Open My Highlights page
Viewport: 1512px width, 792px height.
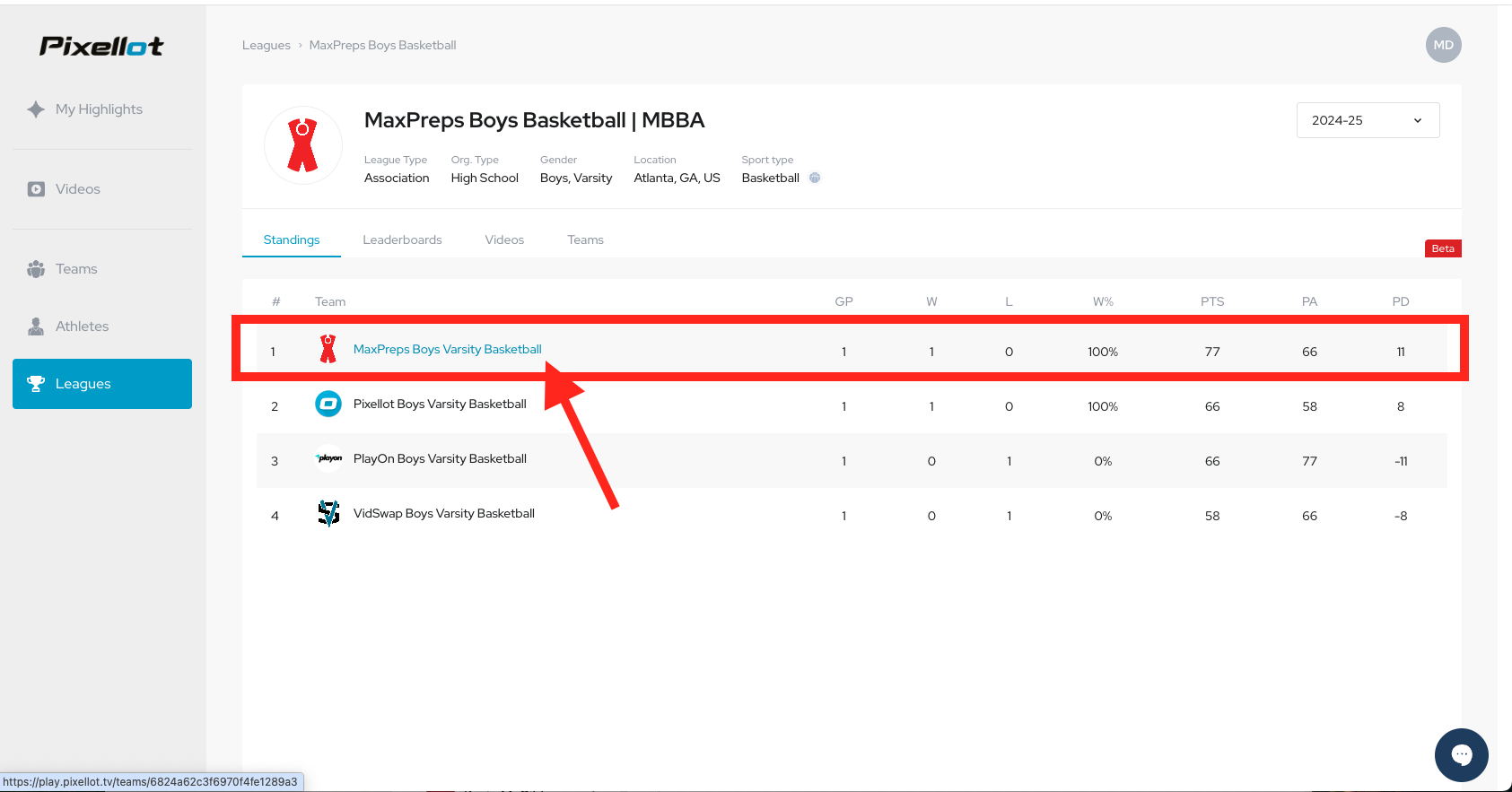click(99, 109)
